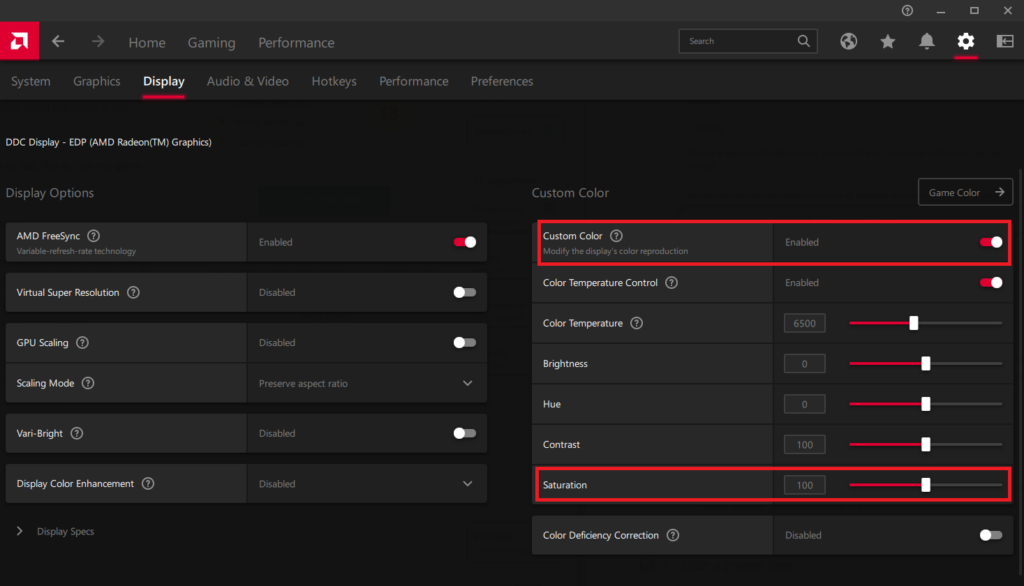The image size is (1024, 586).
Task: Click the help icon next to AMD FreeSync
Action: pyautogui.click(x=94, y=236)
